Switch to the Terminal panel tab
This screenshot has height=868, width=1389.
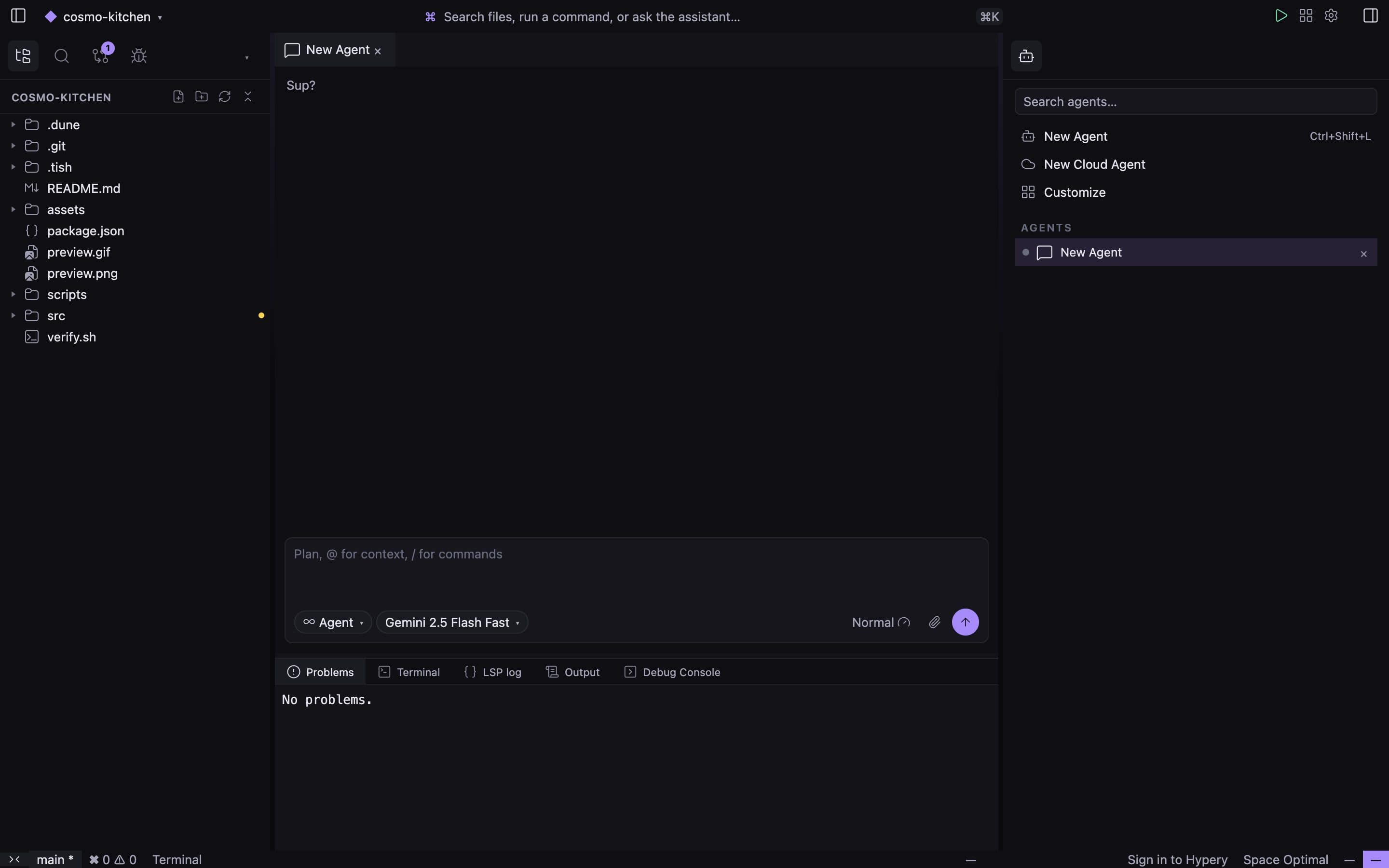(x=409, y=672)
